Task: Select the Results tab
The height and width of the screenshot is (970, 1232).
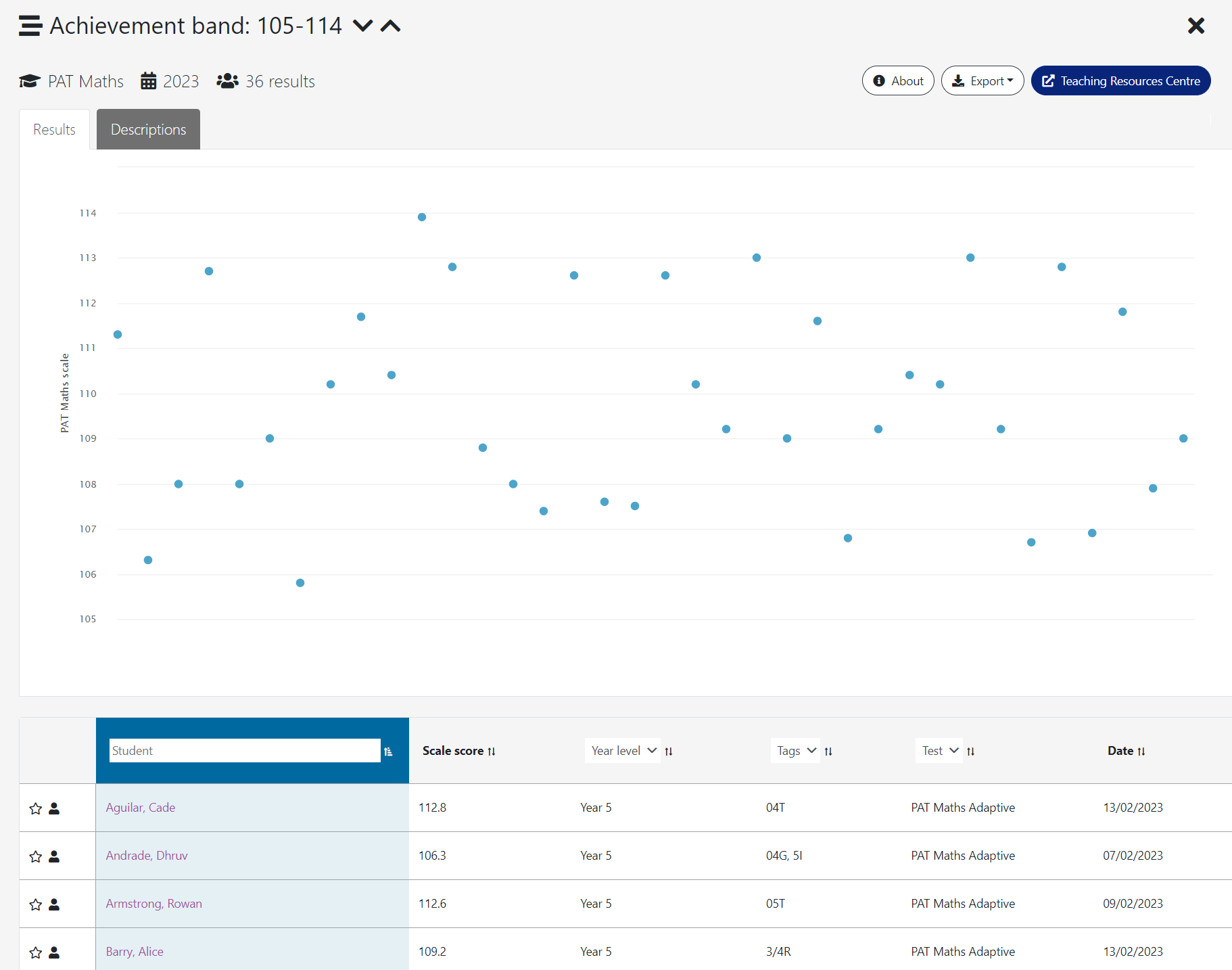Action: 54,129
